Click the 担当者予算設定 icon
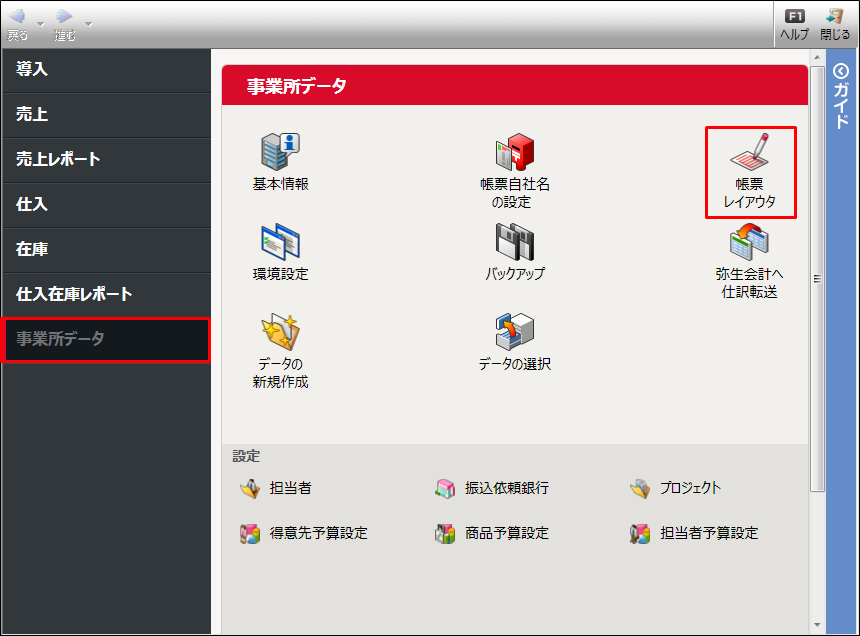Image resolution: width=860 pixels, height=636 pixels. pos(640,533)
